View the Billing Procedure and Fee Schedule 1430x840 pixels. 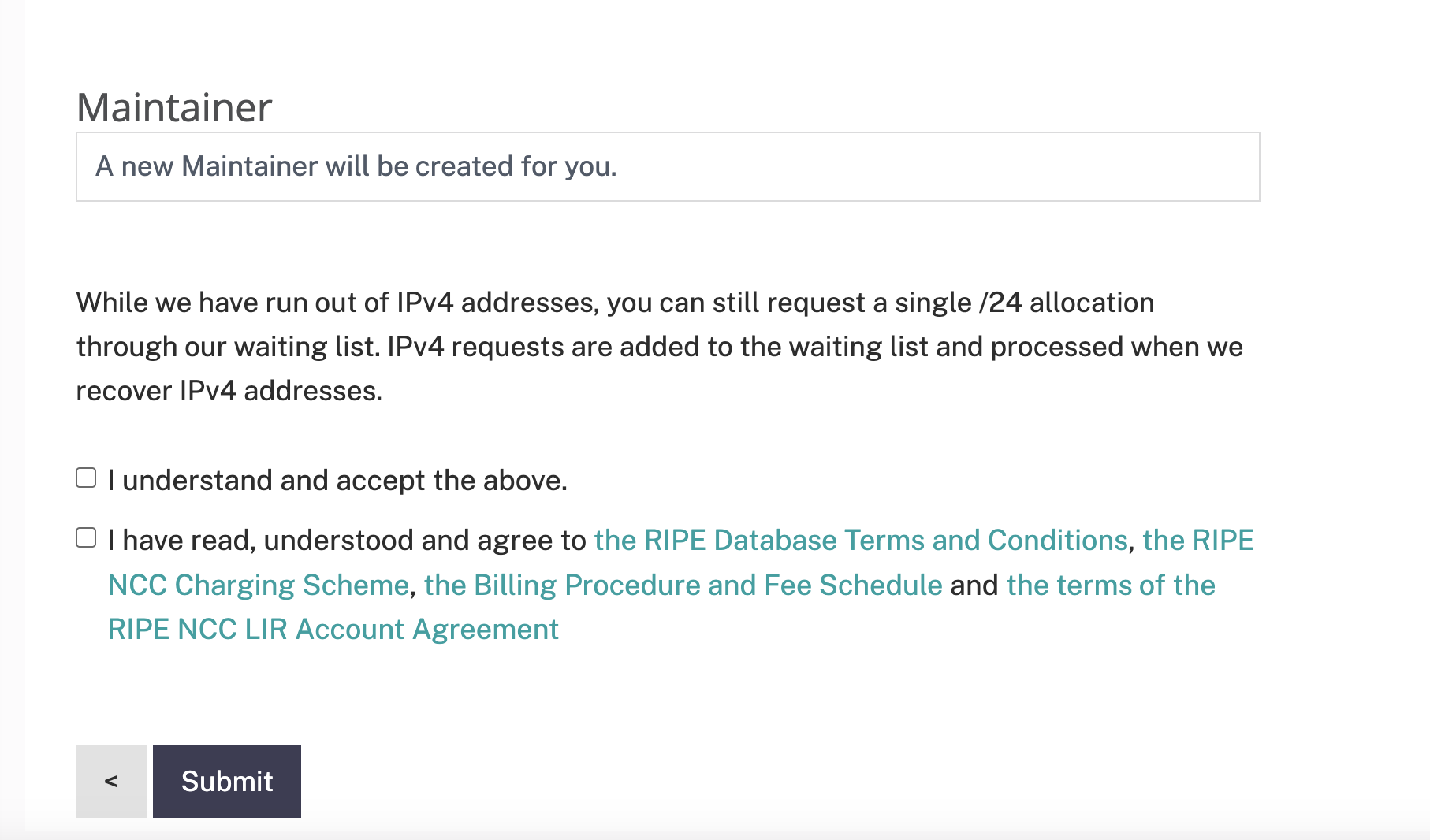pos(682,585)
